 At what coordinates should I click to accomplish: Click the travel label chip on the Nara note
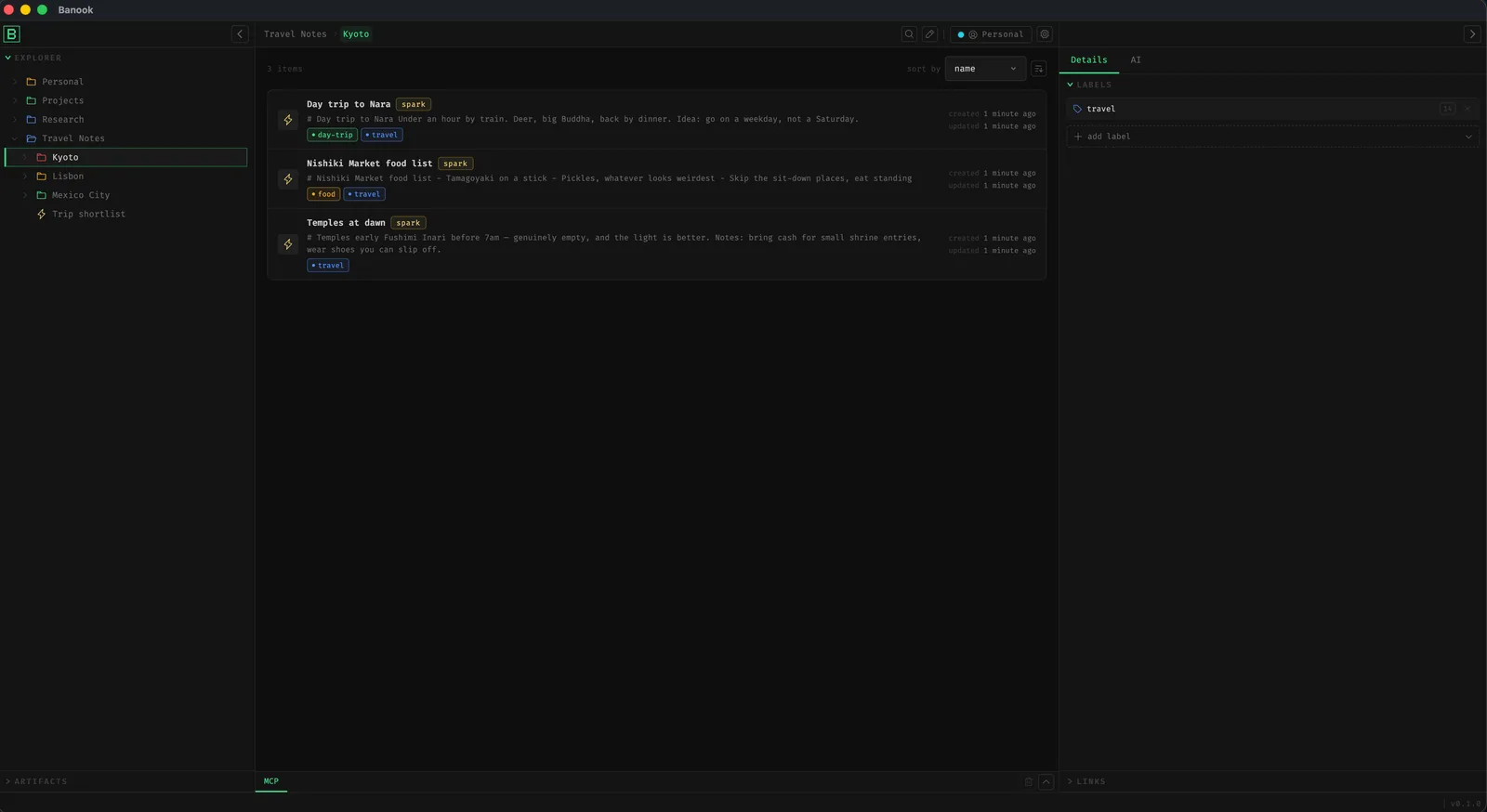tap(382, 136)
